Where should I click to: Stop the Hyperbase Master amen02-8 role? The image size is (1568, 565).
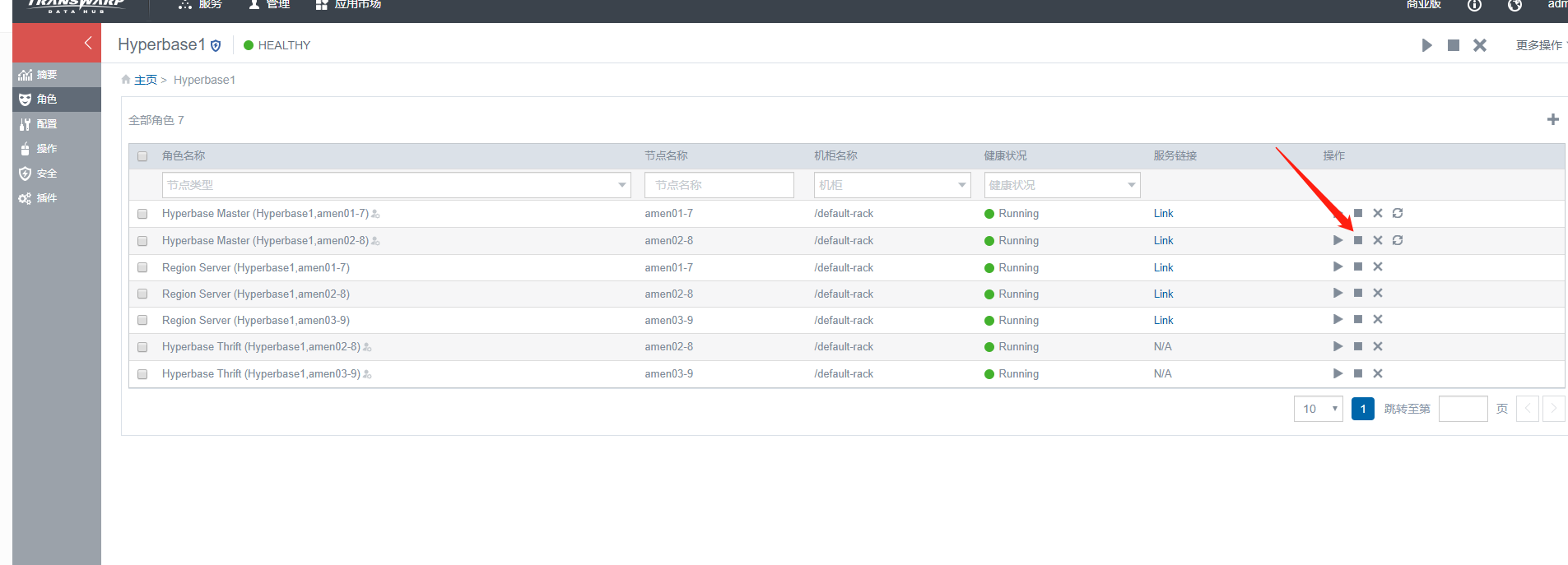pyautogui.click(x=1358, y=240)
